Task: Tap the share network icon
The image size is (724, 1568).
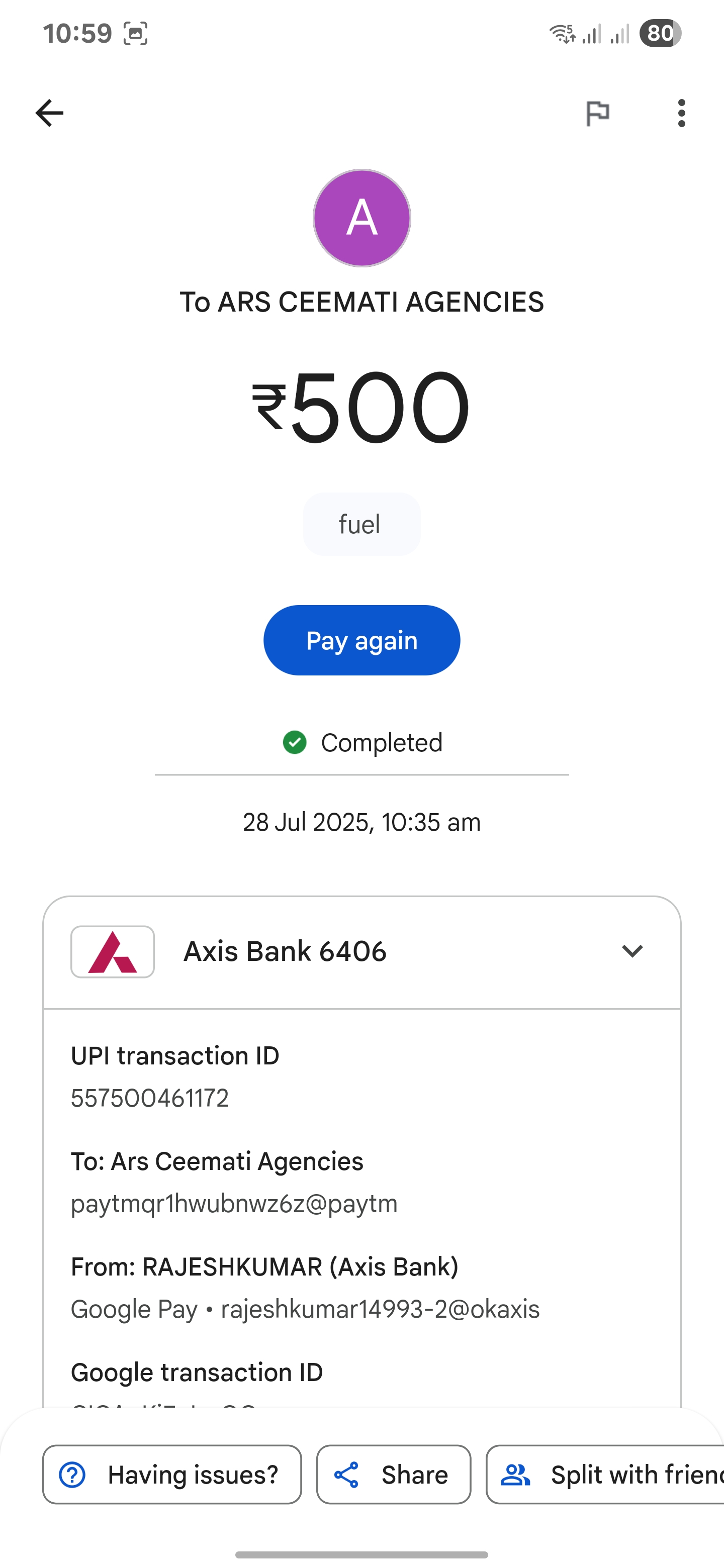Action: [x=346, y=1475]
